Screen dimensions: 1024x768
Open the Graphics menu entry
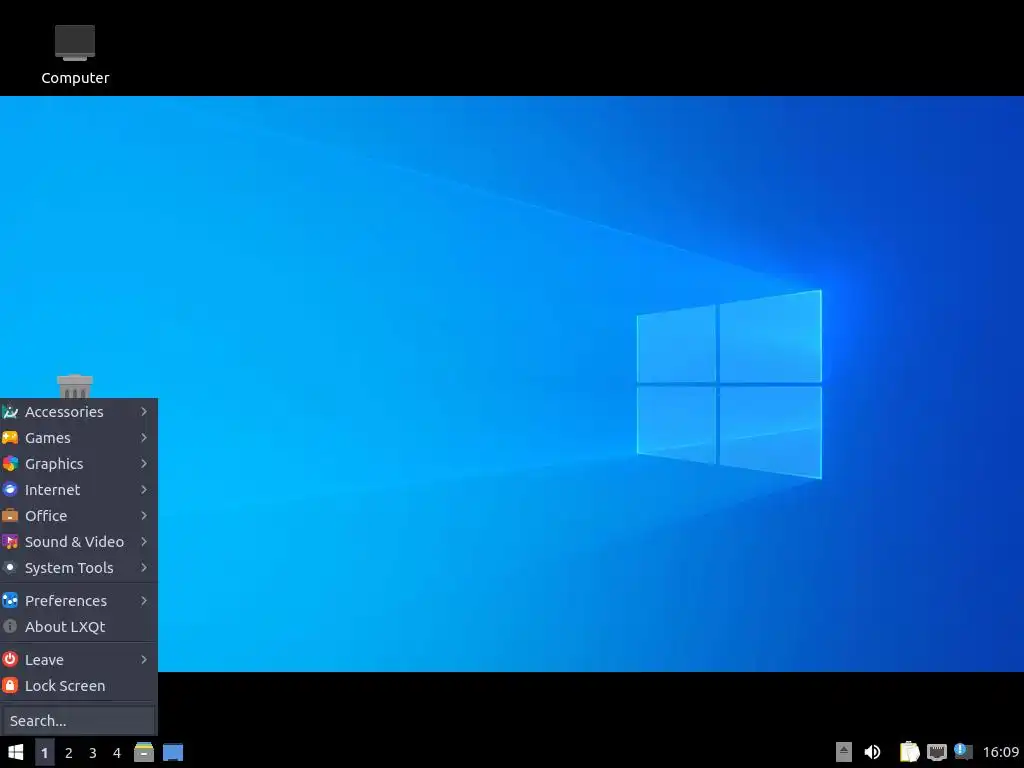pyautogui.click(x=78, y=464)
